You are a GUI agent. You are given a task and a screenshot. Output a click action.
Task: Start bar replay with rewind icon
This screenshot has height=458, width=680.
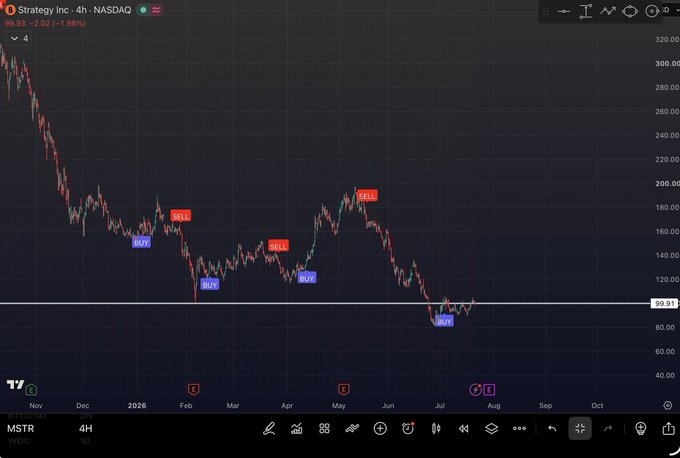[x=464, y=429]
